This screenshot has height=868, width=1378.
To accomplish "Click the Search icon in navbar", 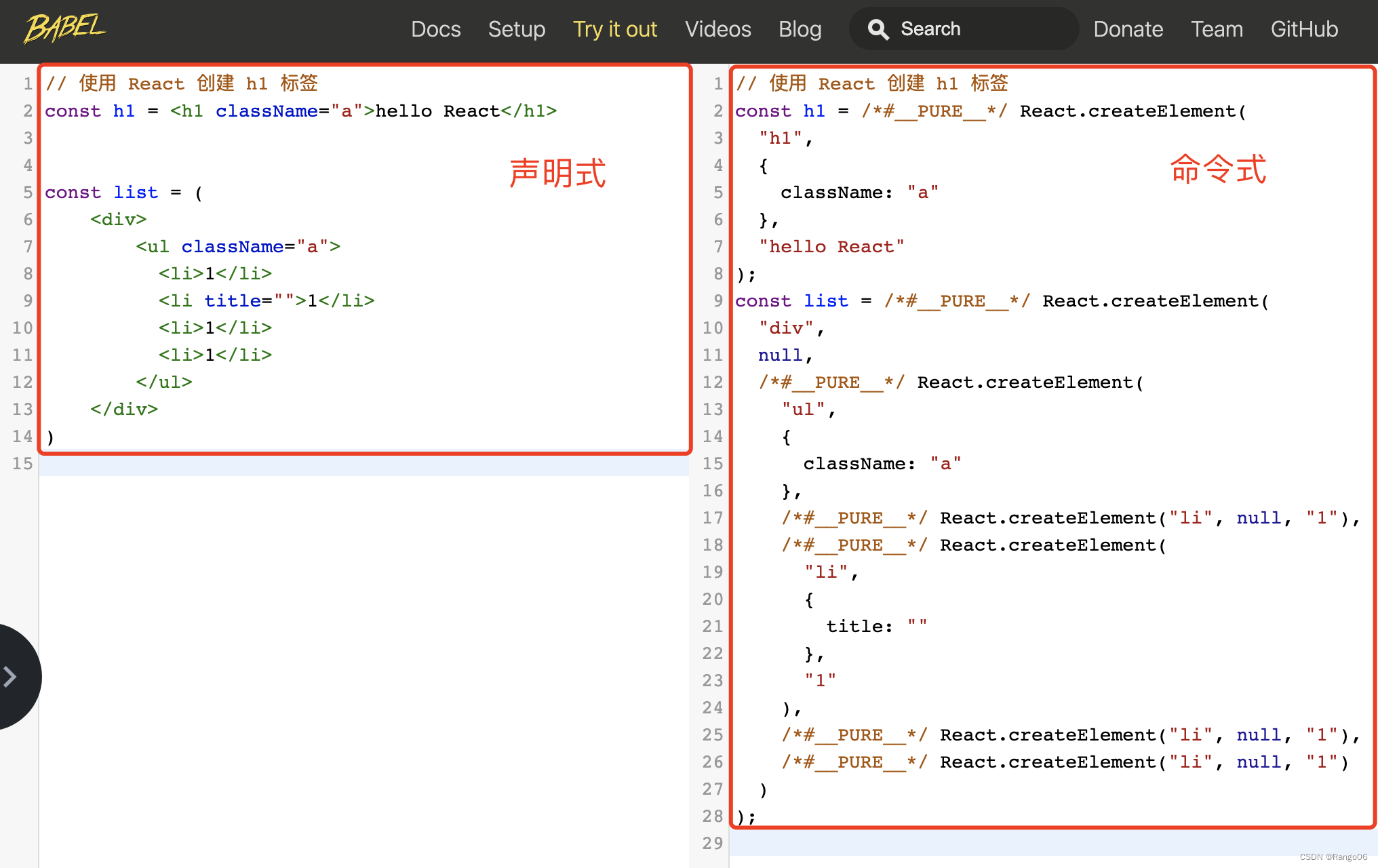I will tap(878, 27).
